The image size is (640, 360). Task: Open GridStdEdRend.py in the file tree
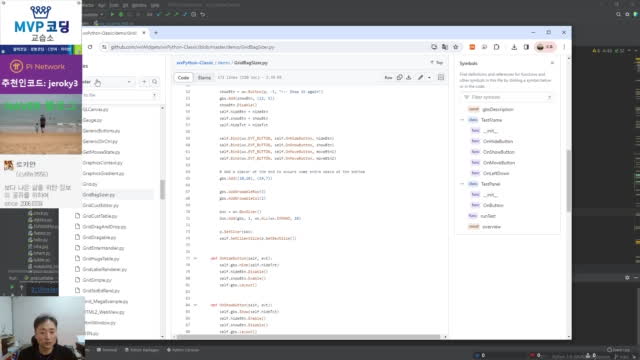tap(101, 291)
